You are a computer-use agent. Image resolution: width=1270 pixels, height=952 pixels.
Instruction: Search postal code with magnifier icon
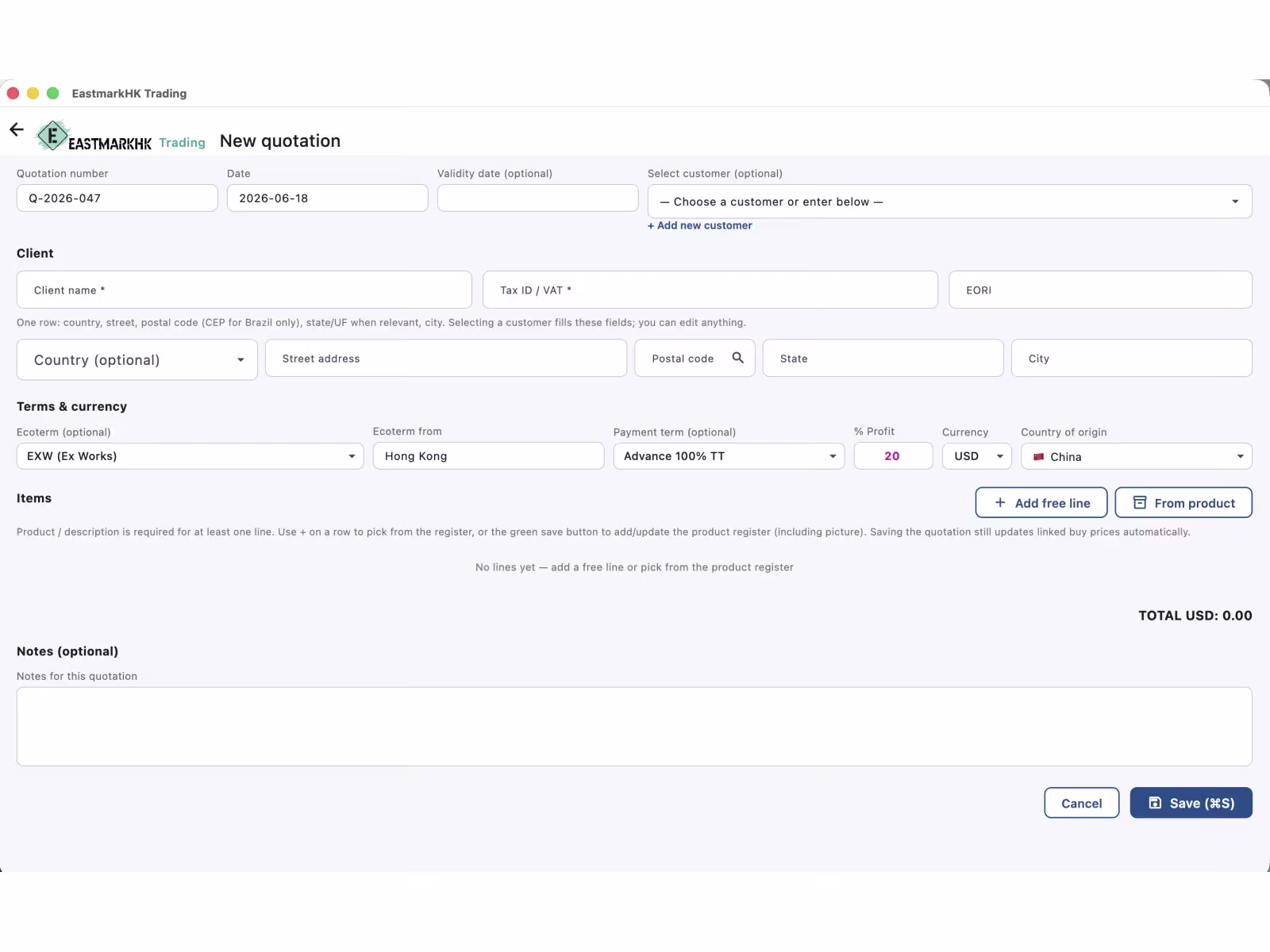pos(737,358)
